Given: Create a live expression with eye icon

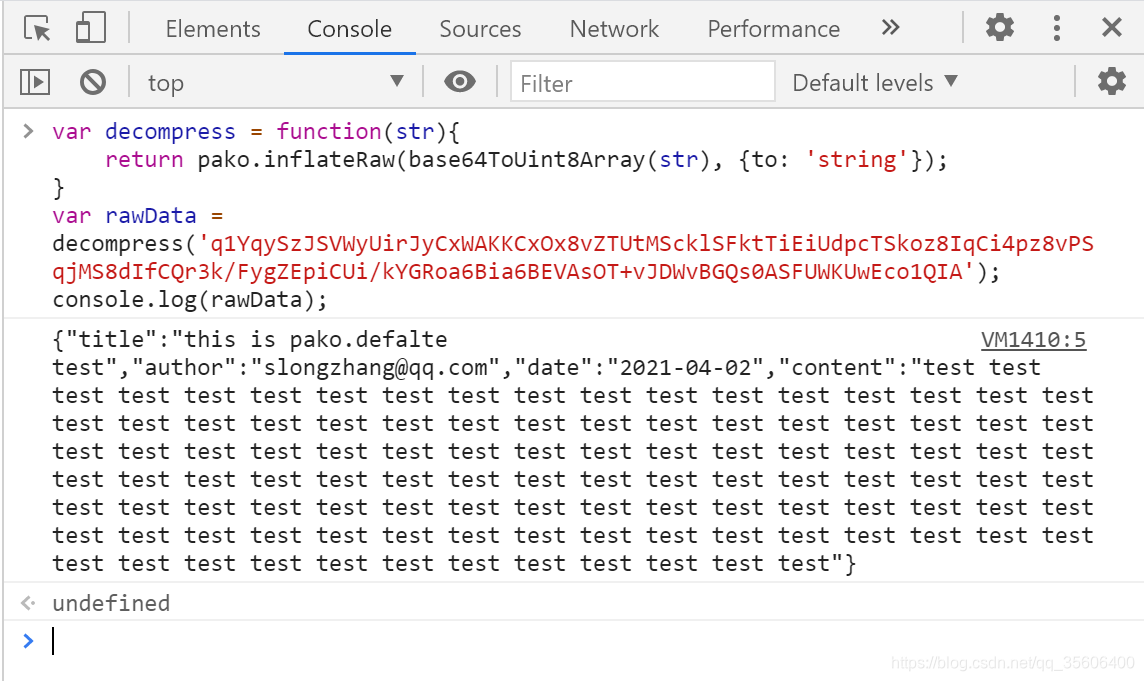Looking at the screenshot, I should [x=460, y=81].
